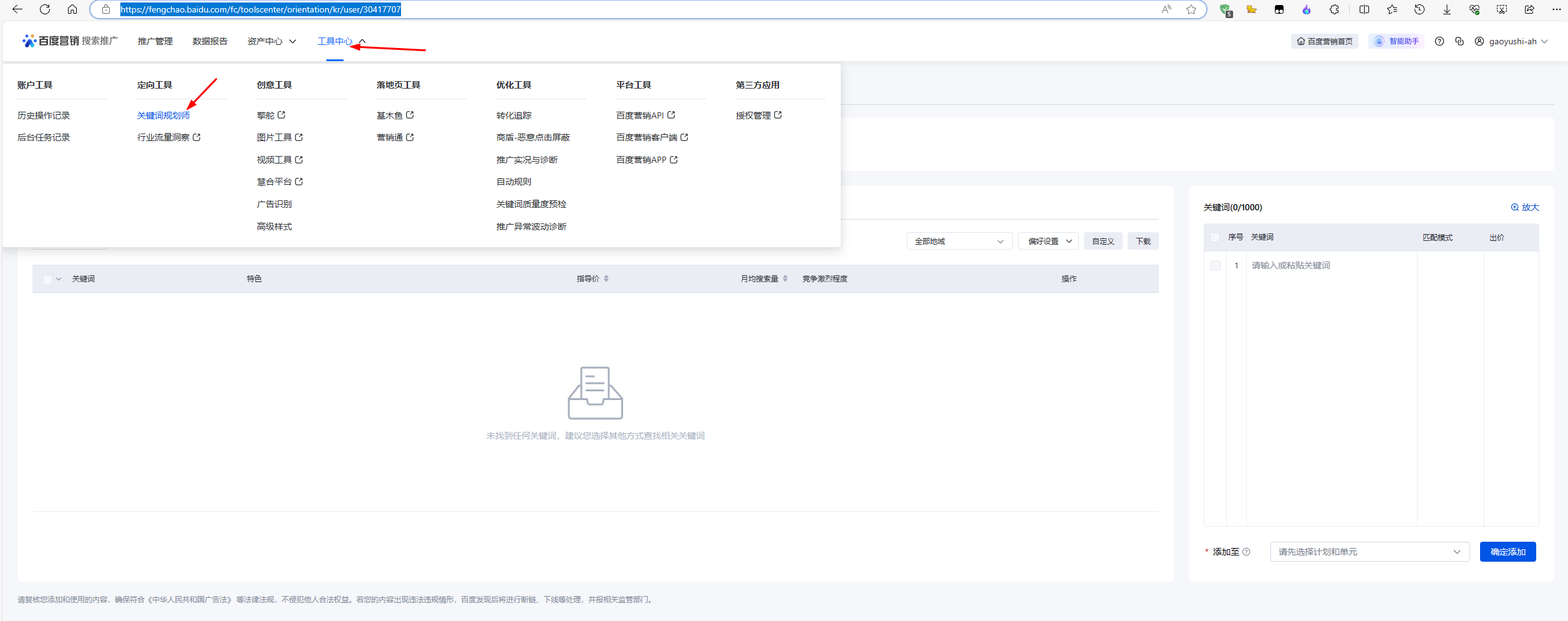Open 历史操作记录 menu entry
The image size is (1568, 621).
[44, 115]
